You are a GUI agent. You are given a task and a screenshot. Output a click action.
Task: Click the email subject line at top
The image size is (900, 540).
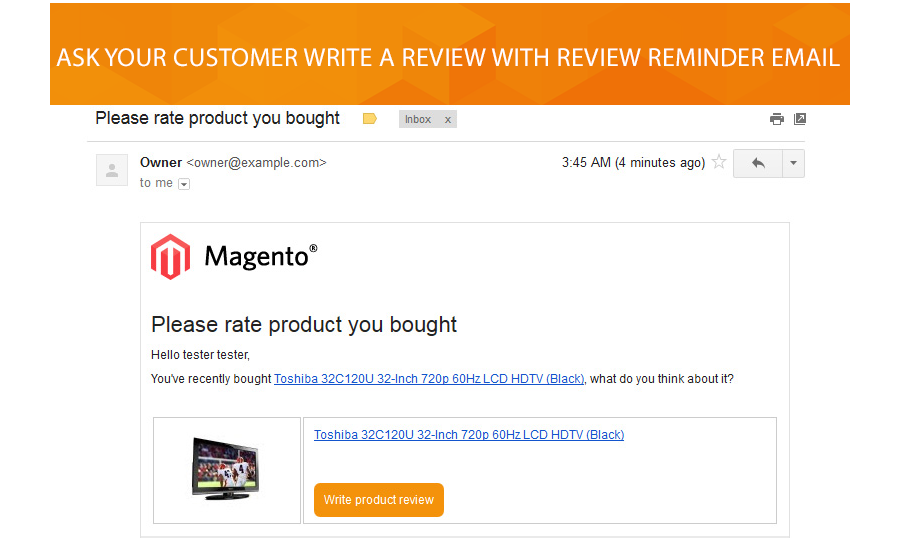coord(217,118)
